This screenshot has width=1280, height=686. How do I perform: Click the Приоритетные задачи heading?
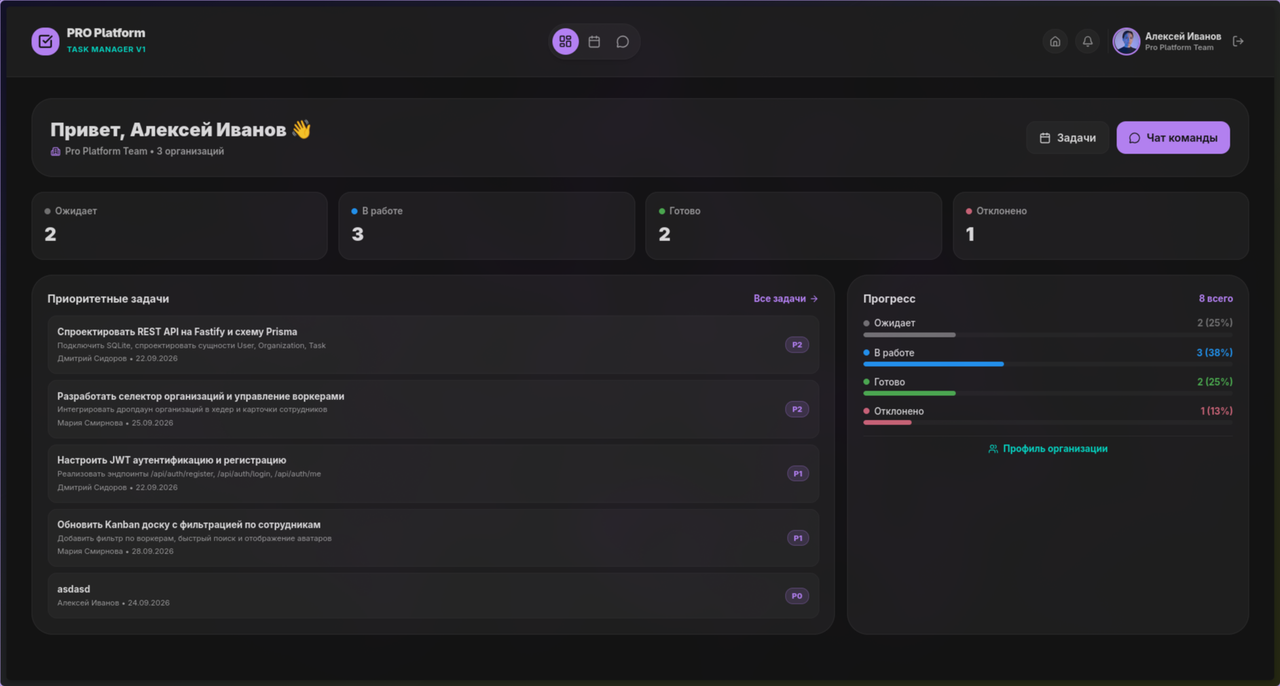point(108,299)
